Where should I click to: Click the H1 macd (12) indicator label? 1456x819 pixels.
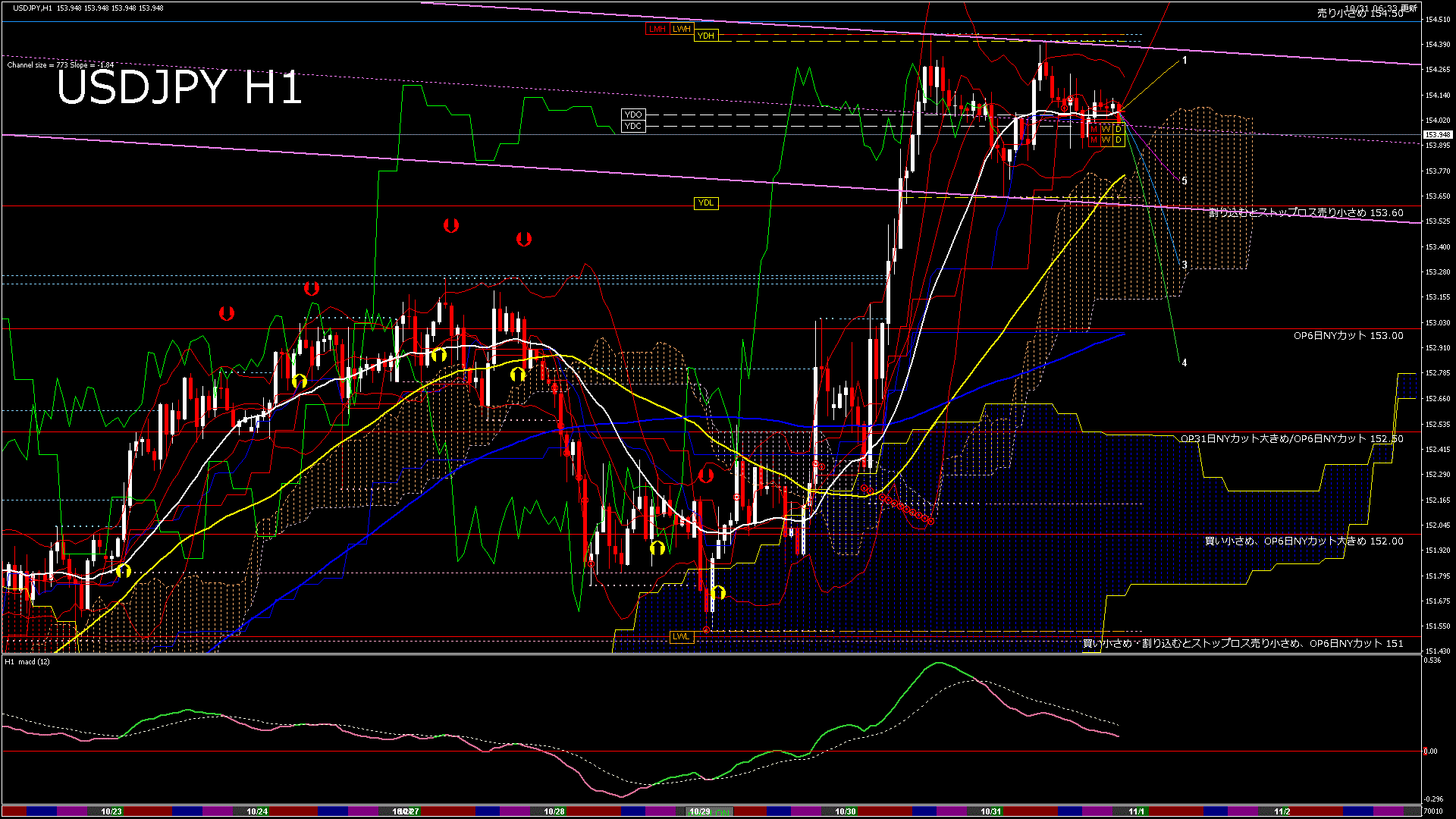click(x=28, y=662)
